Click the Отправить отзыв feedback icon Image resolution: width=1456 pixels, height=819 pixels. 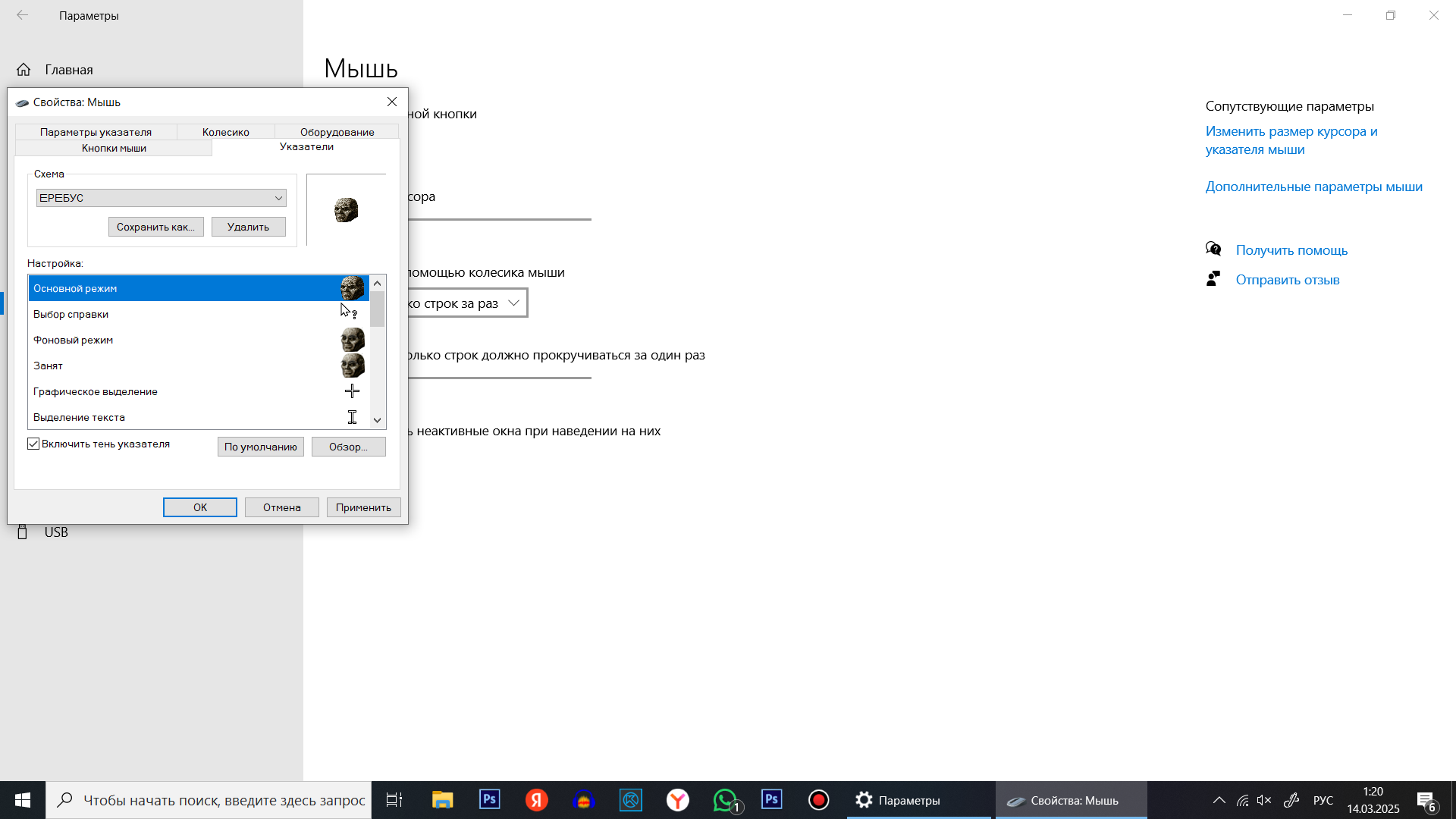[x=1213, y=279]
